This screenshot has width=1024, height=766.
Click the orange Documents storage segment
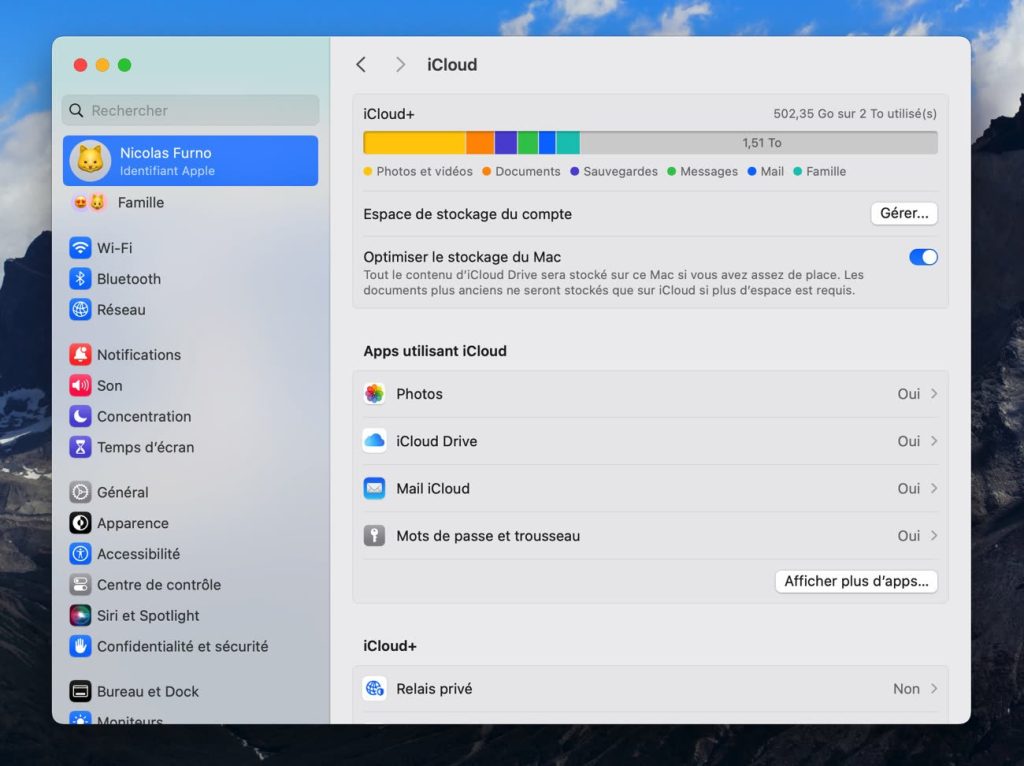coord(480,142)
